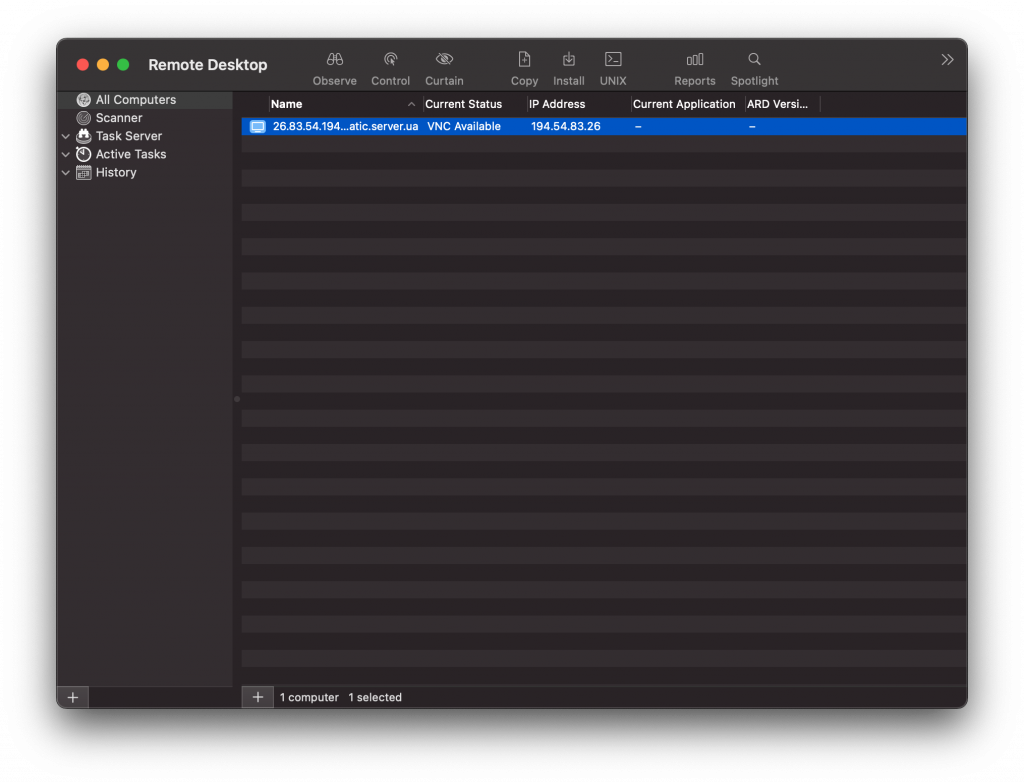Viewport: 1024px width, 783px height.
Task: Click the Task Server icon
Action: (x=84, y=136)
